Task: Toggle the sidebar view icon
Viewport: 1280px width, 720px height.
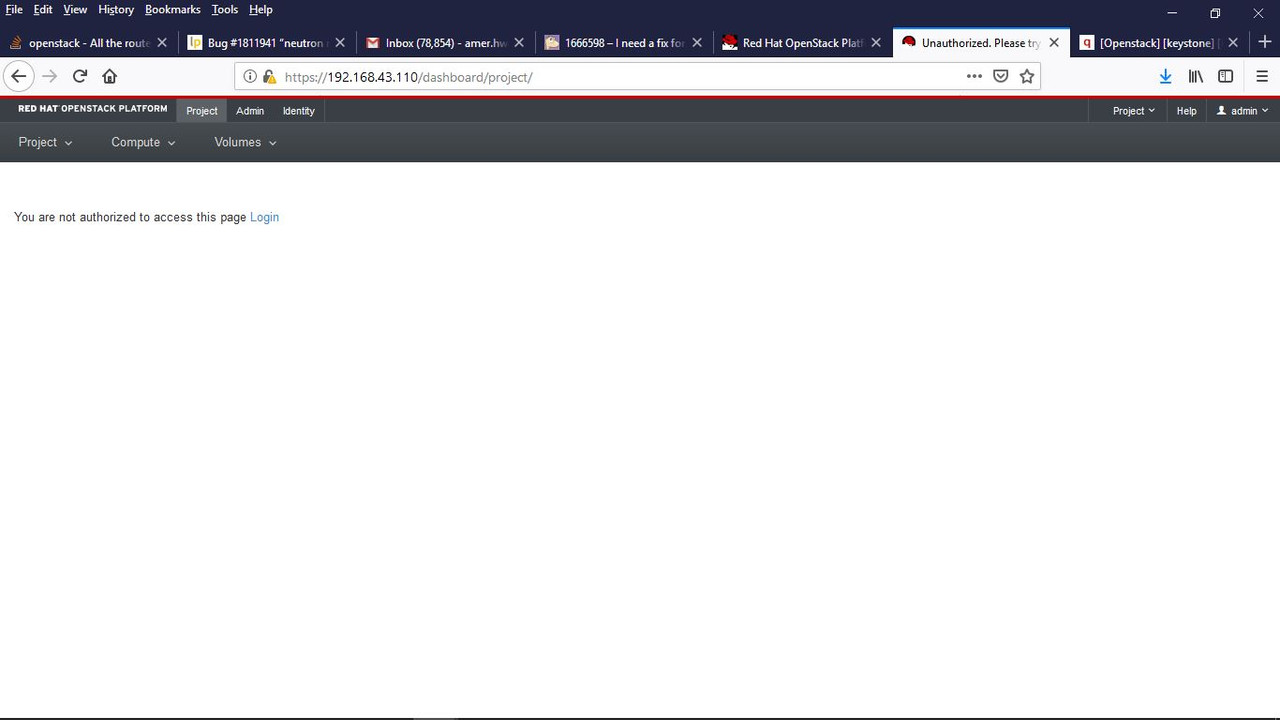Action: coord(1225,76)
